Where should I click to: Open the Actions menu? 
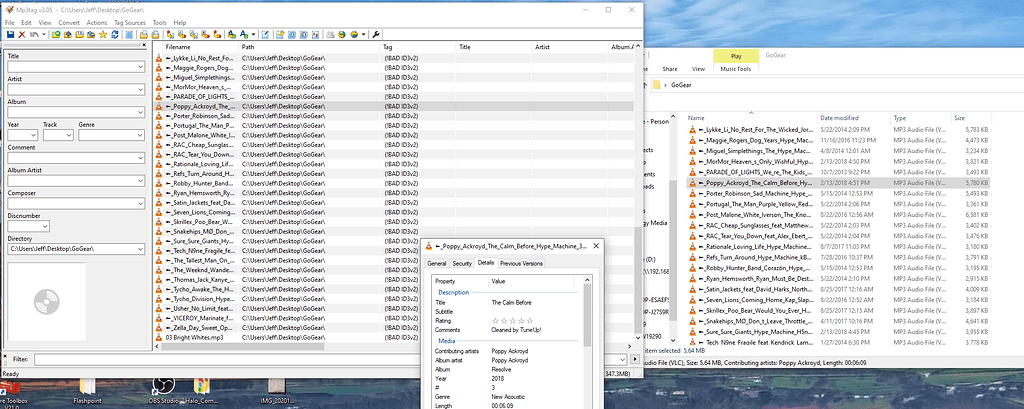(x=97, y=22)
